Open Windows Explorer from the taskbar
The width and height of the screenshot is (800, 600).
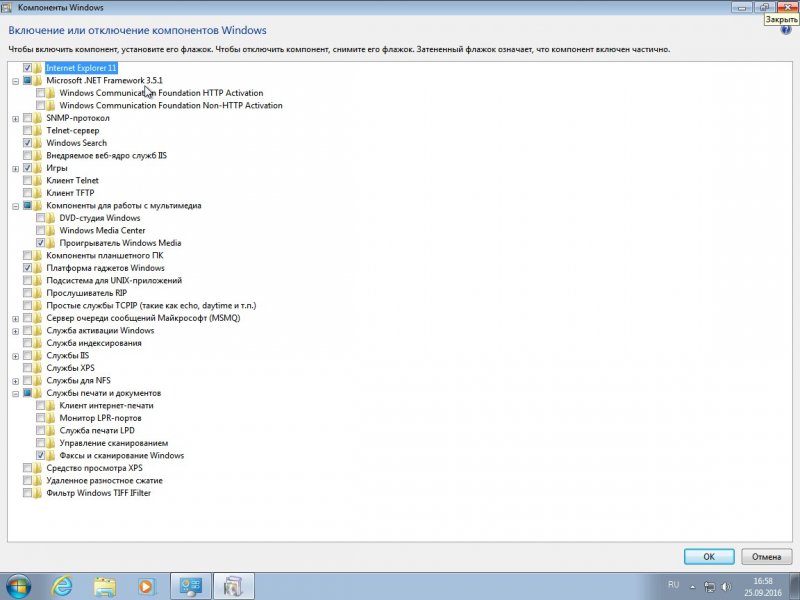click(x=105, y=586)
